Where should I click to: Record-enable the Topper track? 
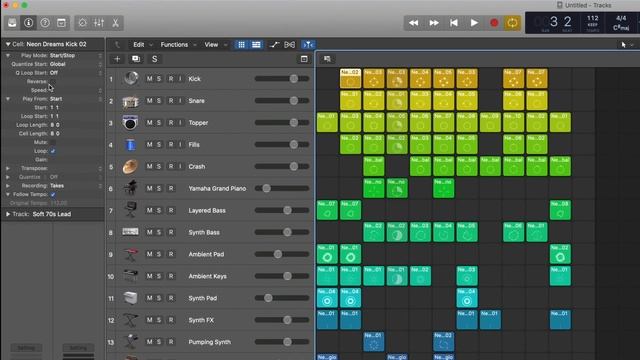coord(171,122)
